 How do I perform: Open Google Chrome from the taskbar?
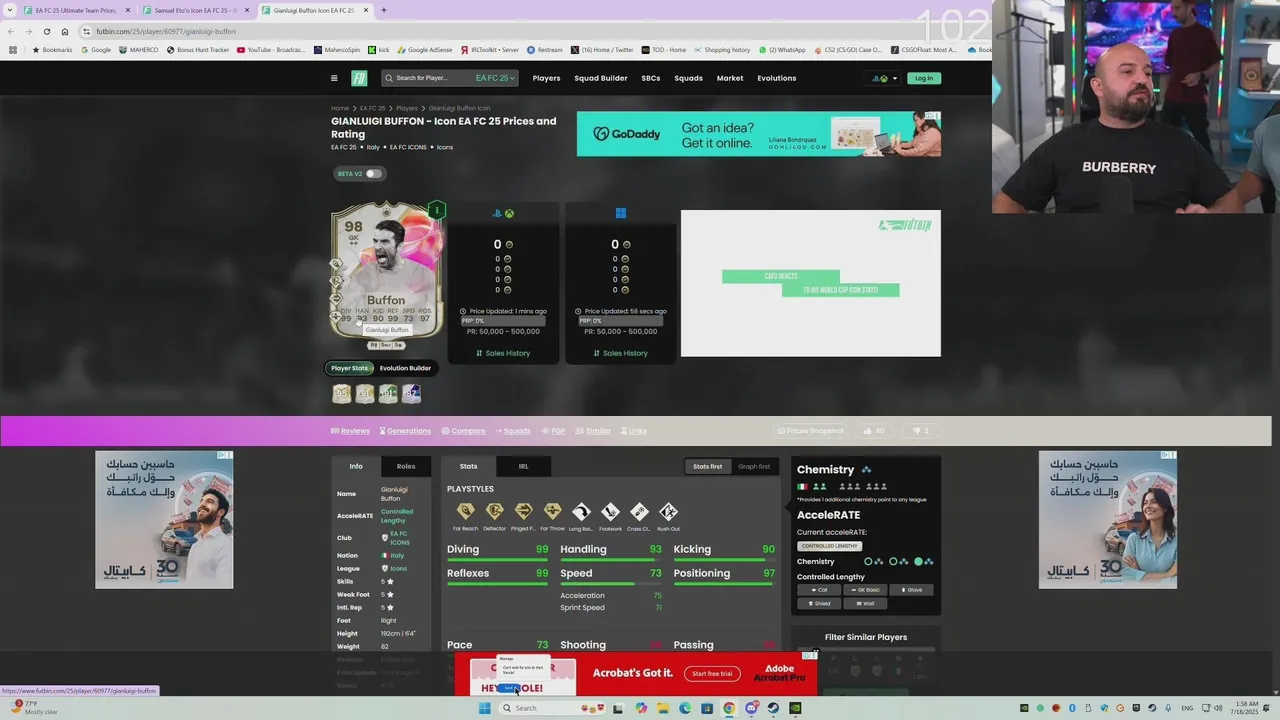coord(729,708)
